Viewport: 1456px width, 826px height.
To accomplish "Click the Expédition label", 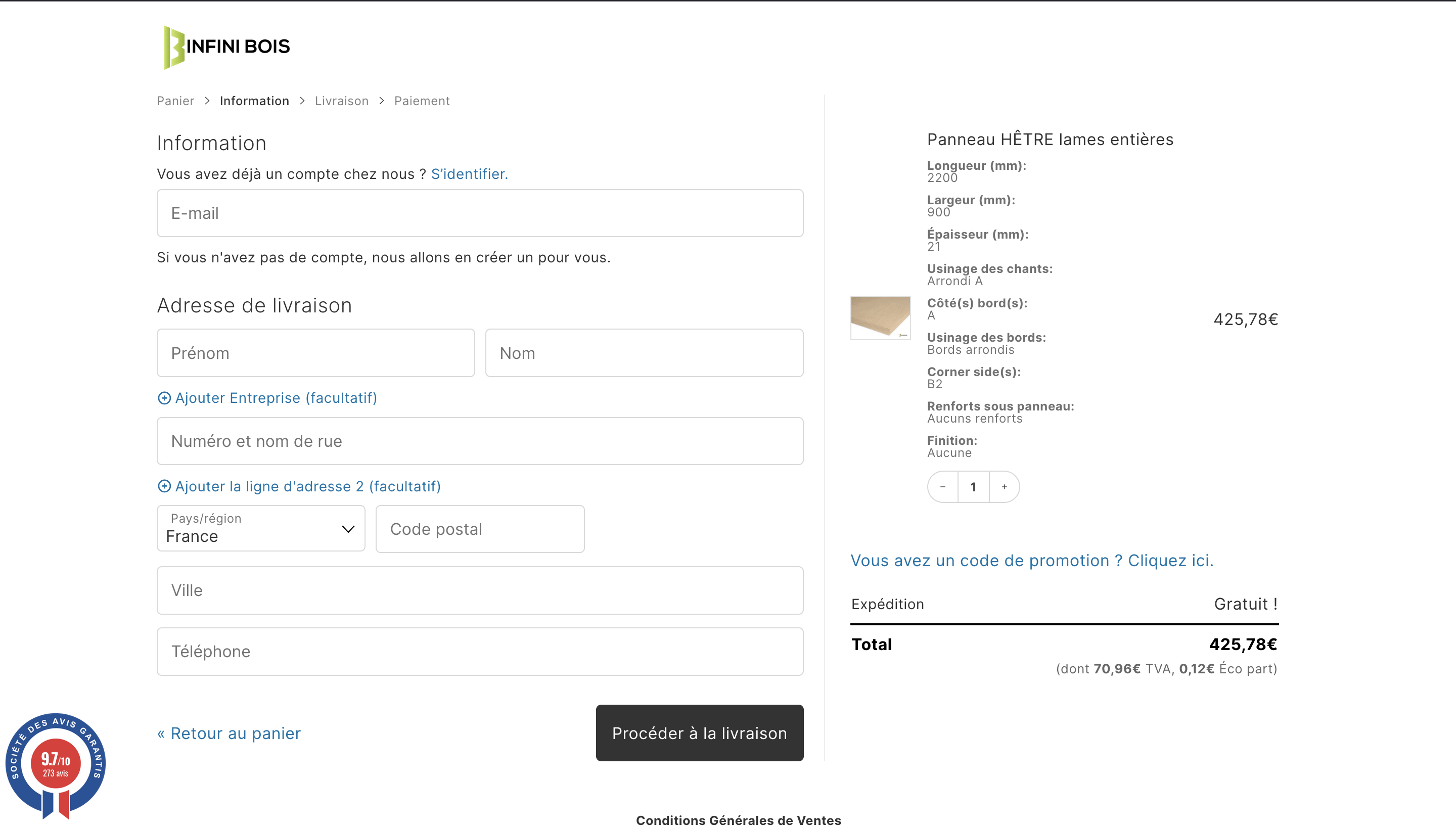I will click(887, 604).
